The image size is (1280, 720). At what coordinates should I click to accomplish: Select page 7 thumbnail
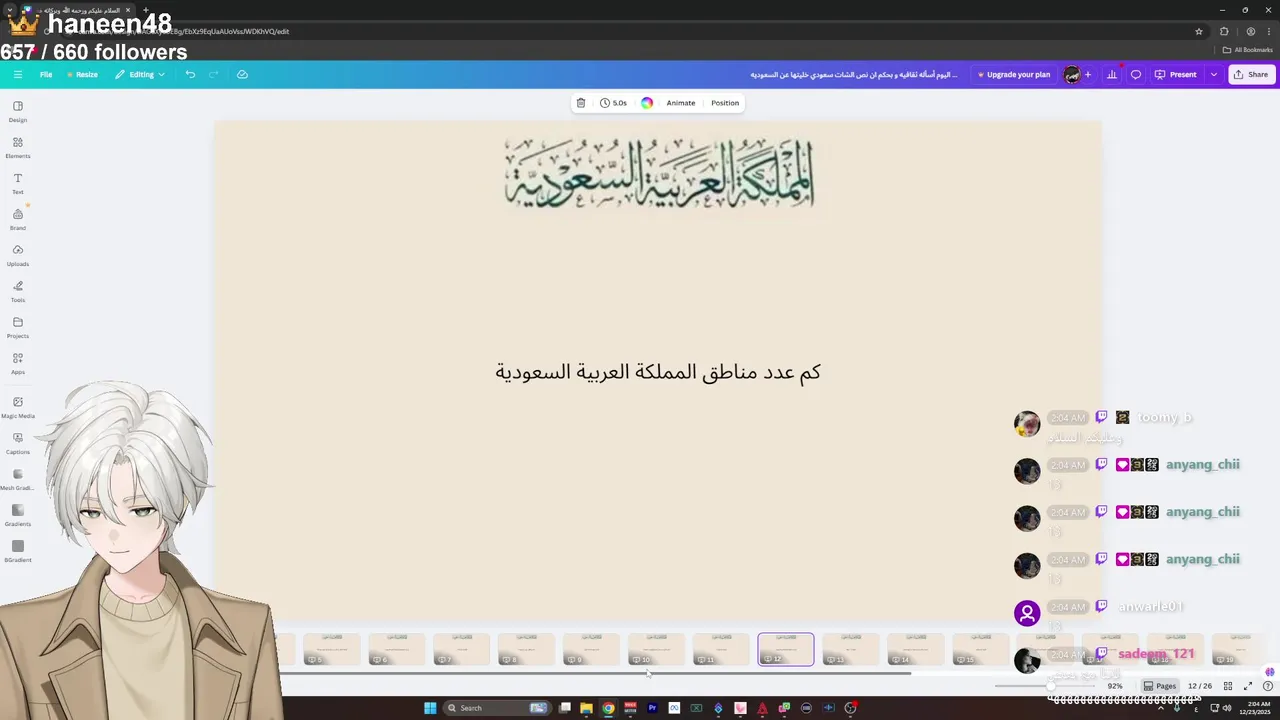click(x=462, y=649)
